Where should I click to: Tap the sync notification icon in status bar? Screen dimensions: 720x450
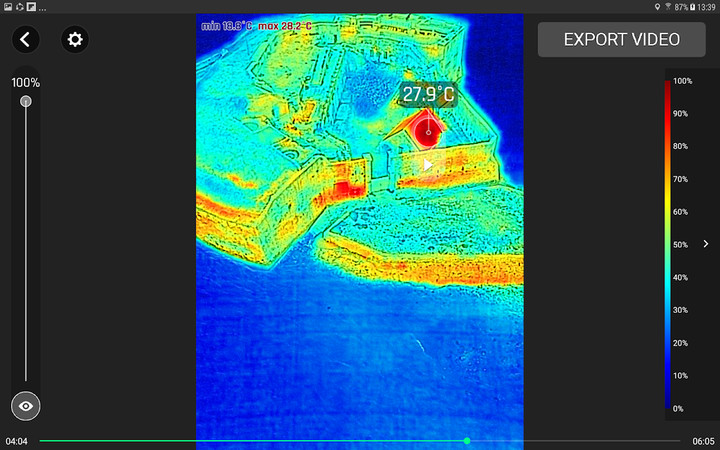(x=19, y=7)
